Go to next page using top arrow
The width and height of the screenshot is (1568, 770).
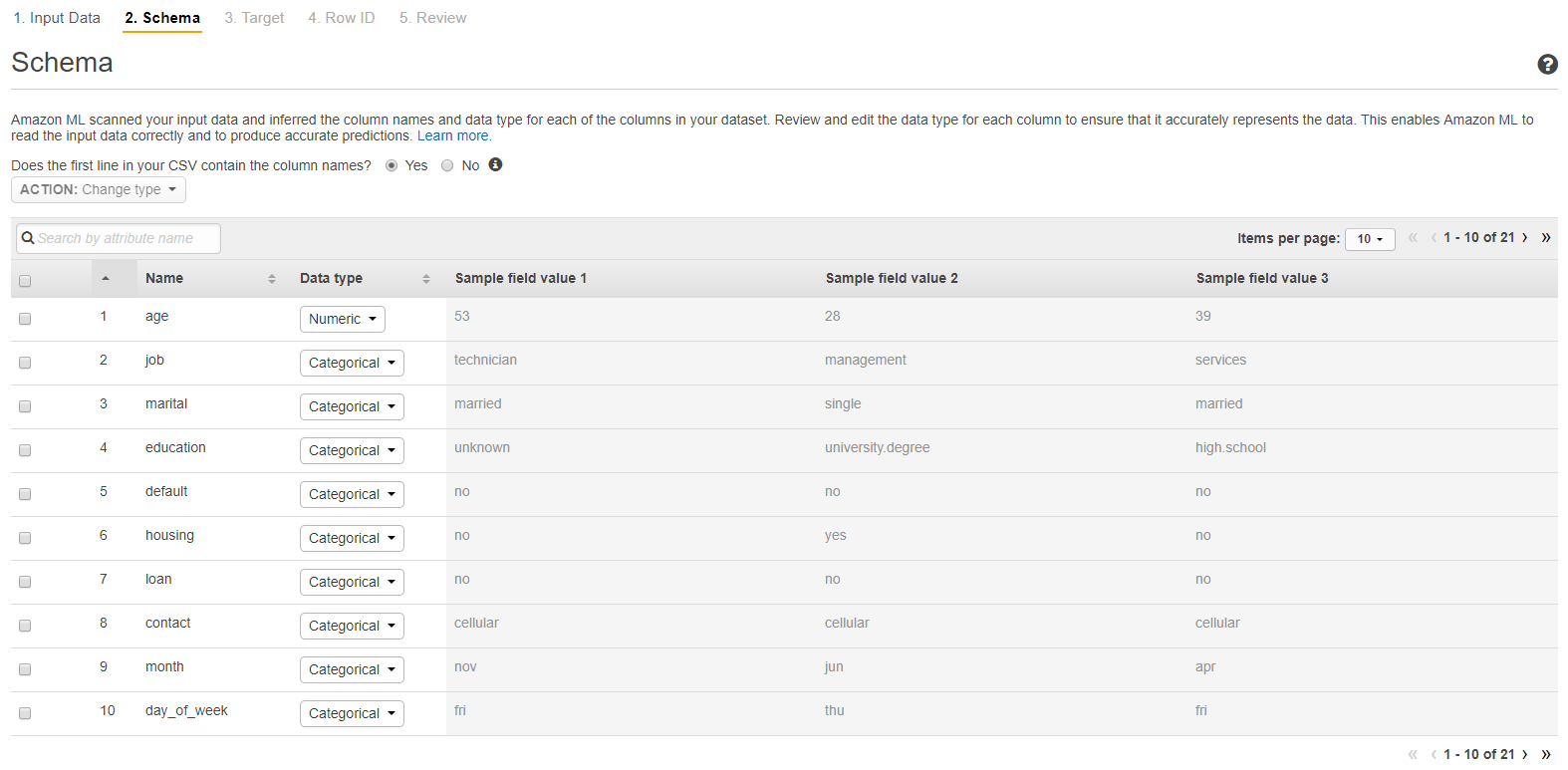click(1525, 237)
